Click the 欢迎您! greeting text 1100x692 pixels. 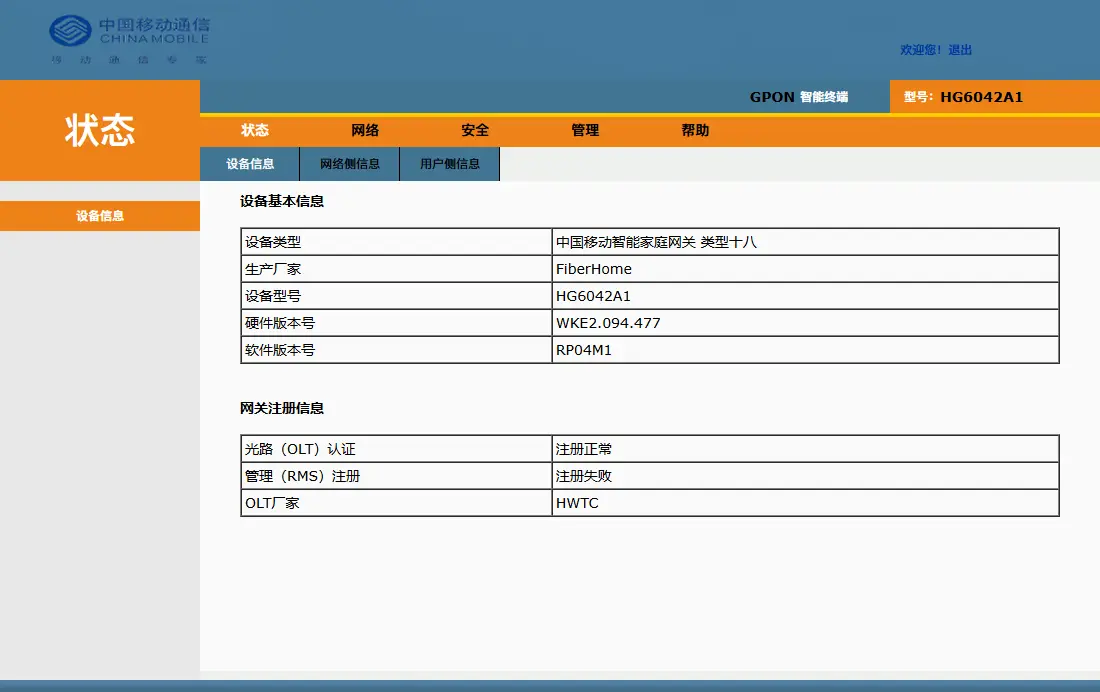pyautogui.click(x=920, y=50)
